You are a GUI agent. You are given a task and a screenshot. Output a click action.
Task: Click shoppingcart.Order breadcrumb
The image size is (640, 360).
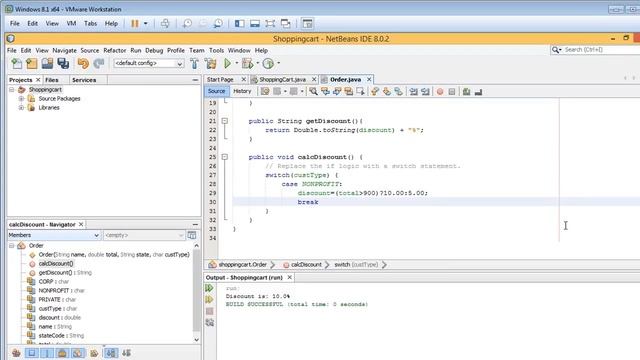click(242, 264)
